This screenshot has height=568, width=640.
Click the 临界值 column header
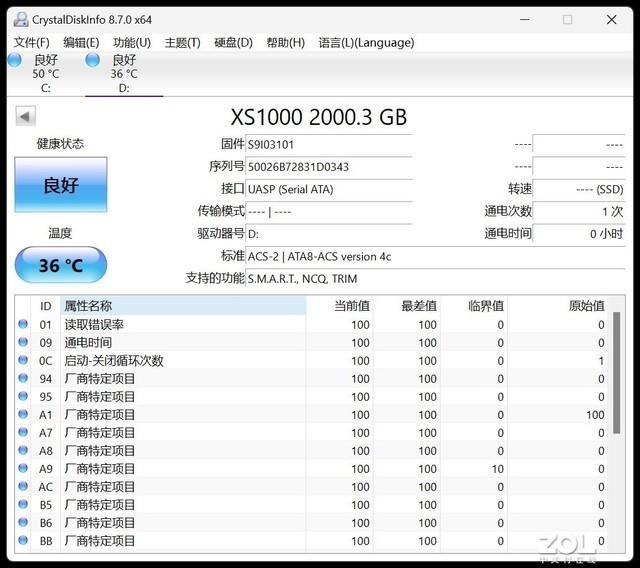coord(473,306)
